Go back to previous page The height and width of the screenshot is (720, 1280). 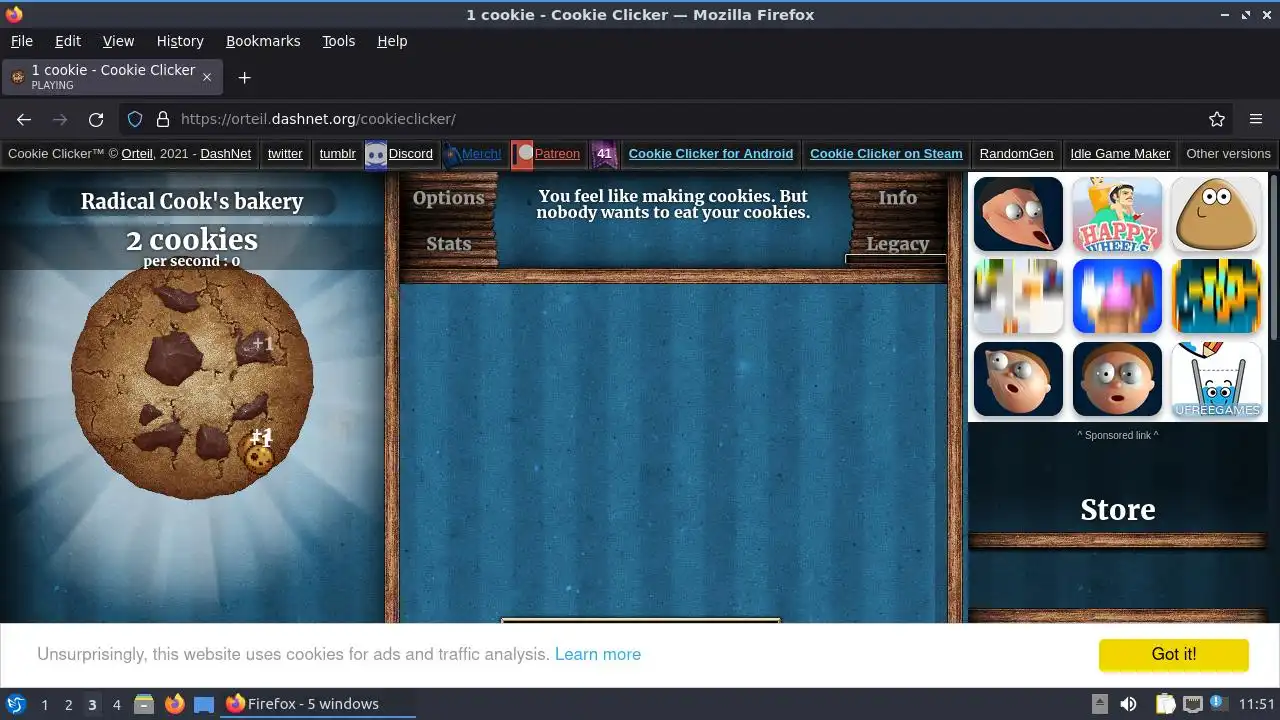pyautogui.click(x=24, y=119)
